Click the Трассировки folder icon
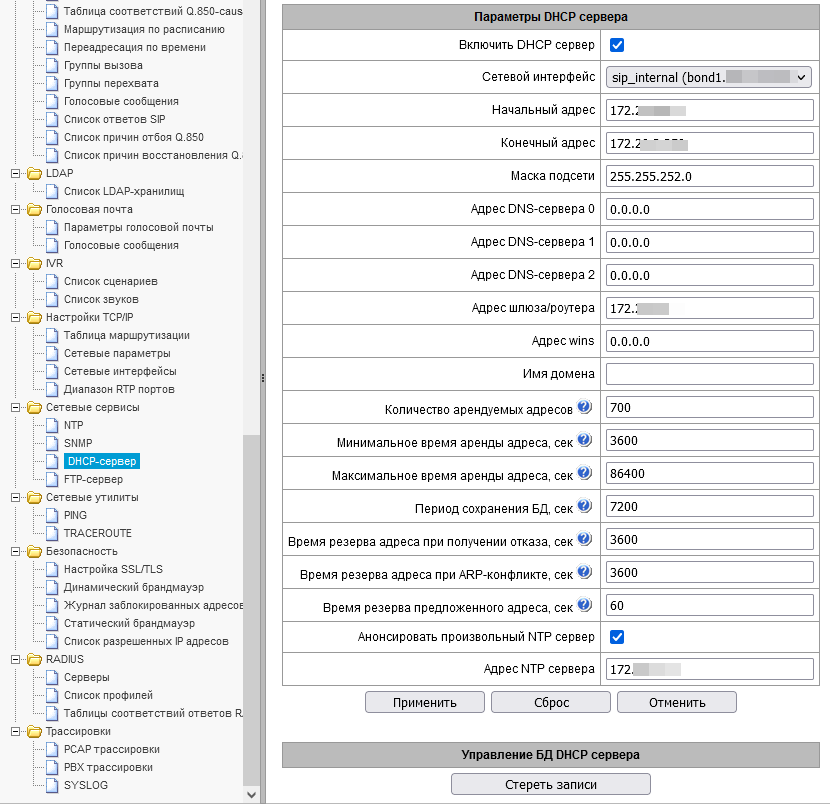The width and height of the screenshot is (830, 804). 34,731
